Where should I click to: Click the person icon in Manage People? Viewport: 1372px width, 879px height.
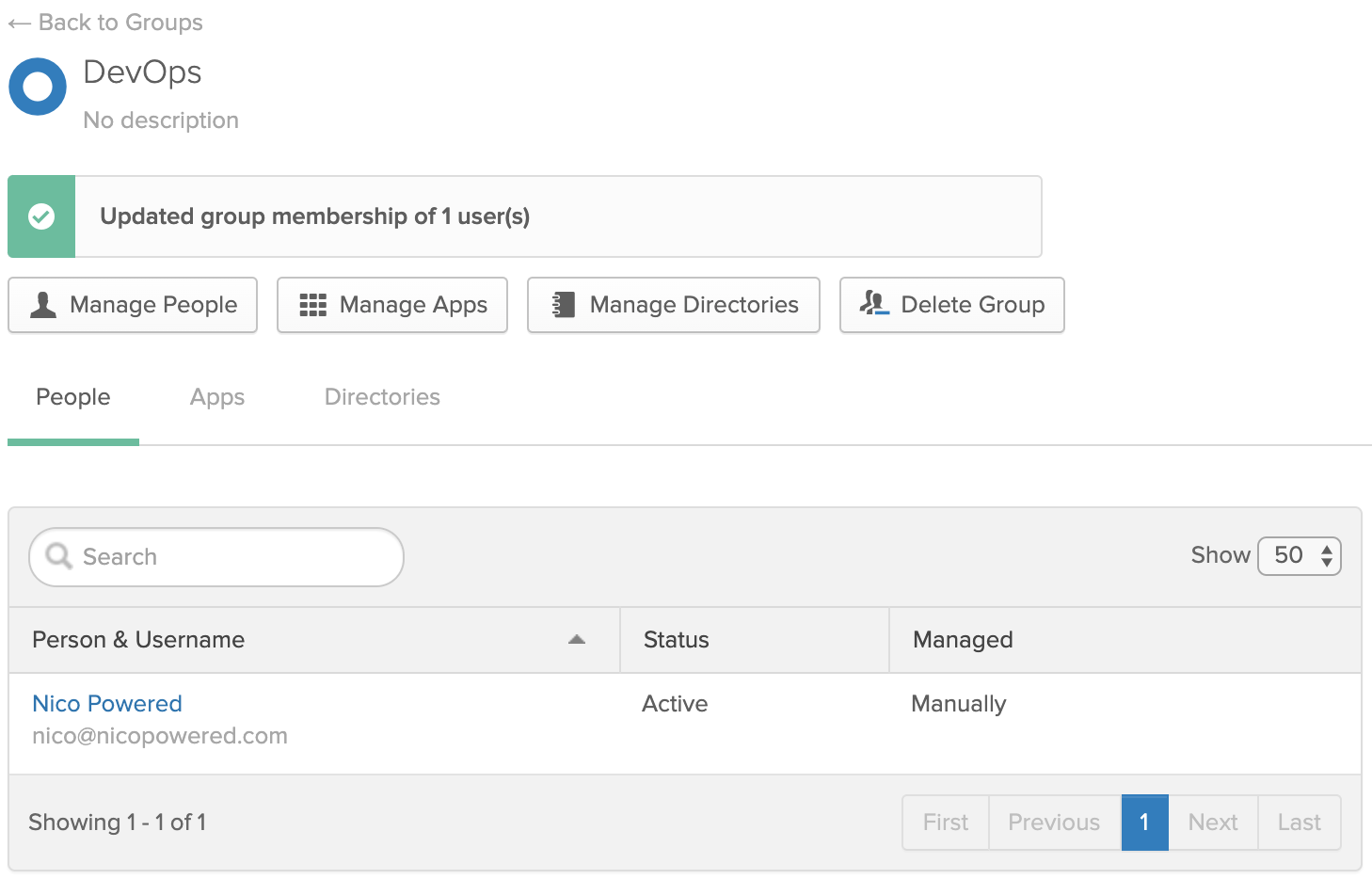(x=43, y=305)
